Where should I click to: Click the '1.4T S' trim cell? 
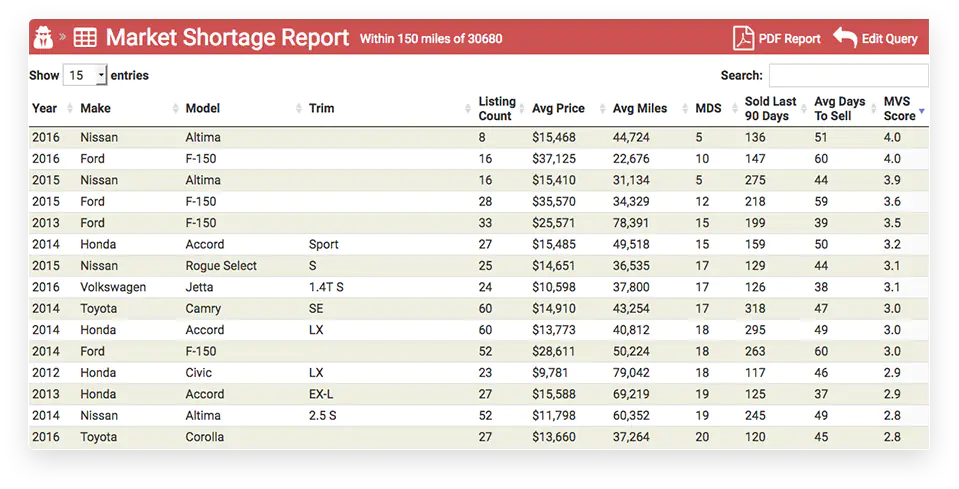coord(326,287)
